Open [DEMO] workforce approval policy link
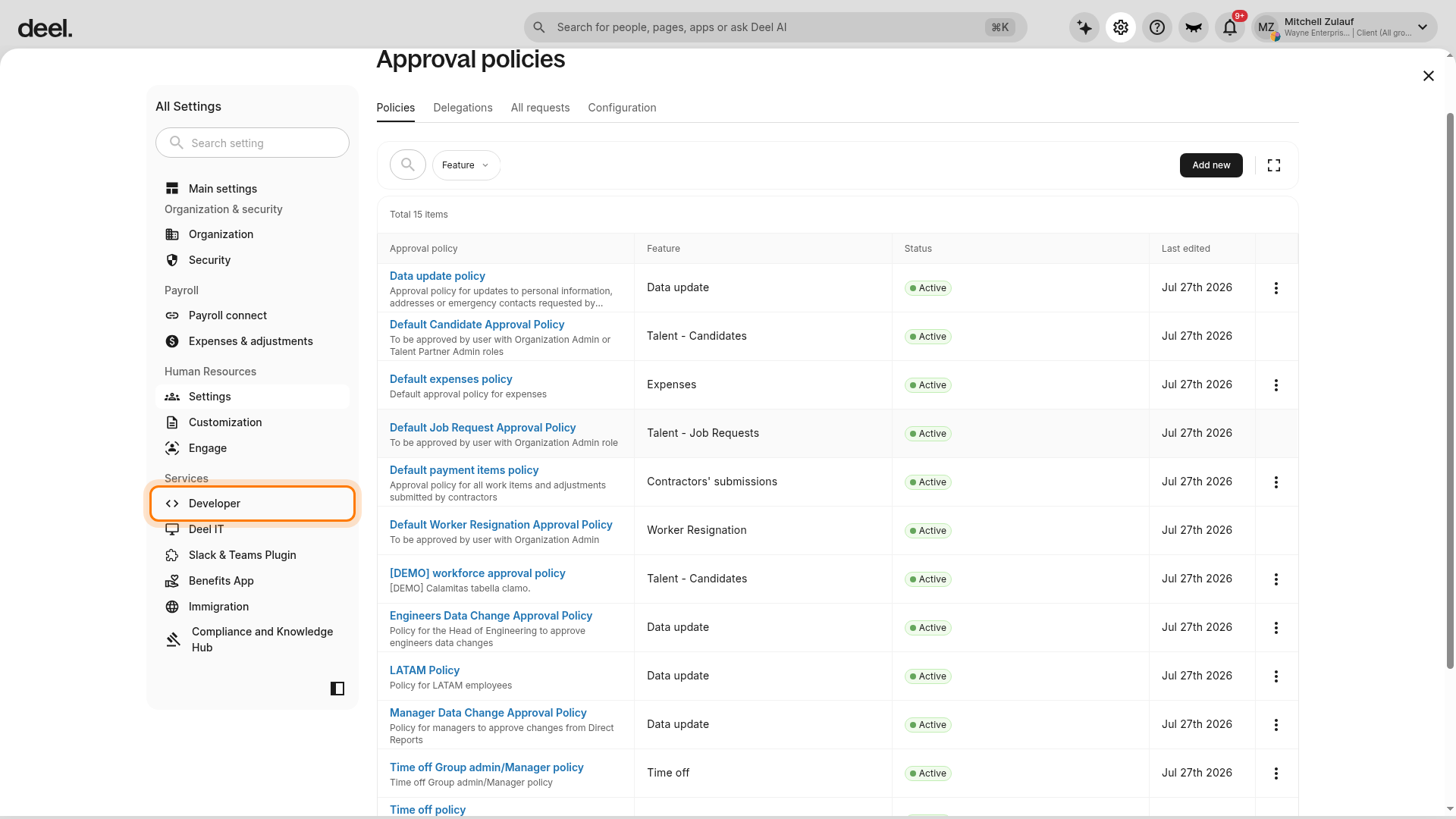The width and height of the screenshot is (1456, 819). point(478,573)
